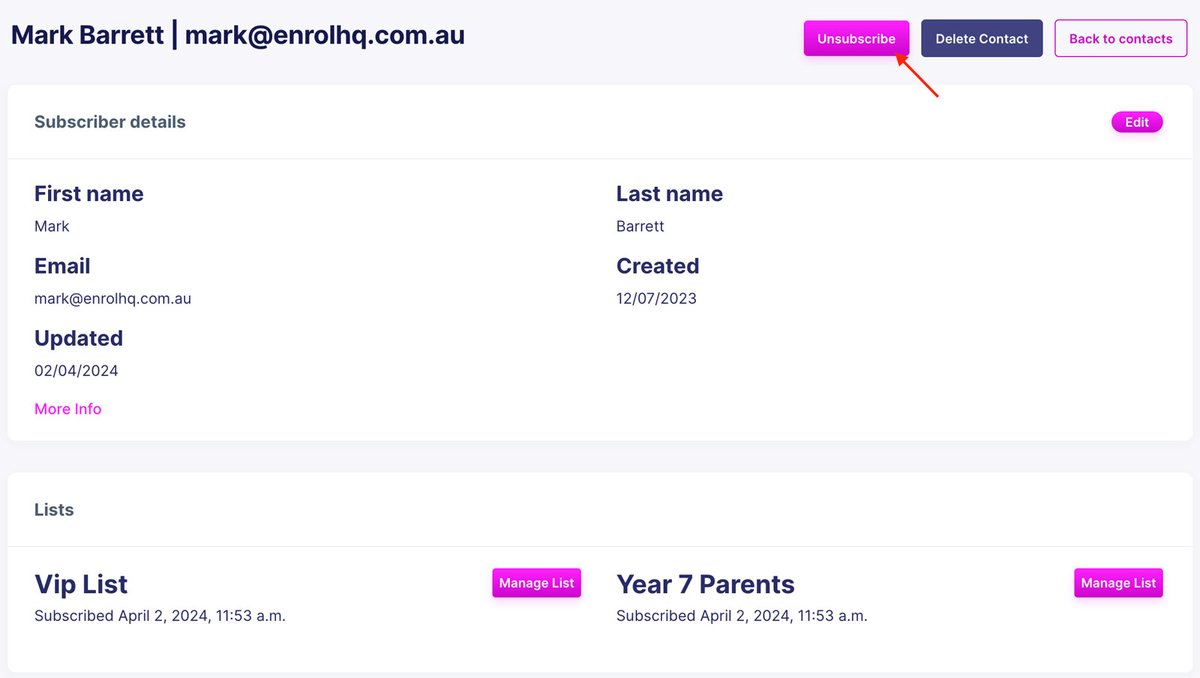Click the first name value Mark
The height and width of the screenshot is (678, 1200).
pyautogui.click(x=52, y=226)
